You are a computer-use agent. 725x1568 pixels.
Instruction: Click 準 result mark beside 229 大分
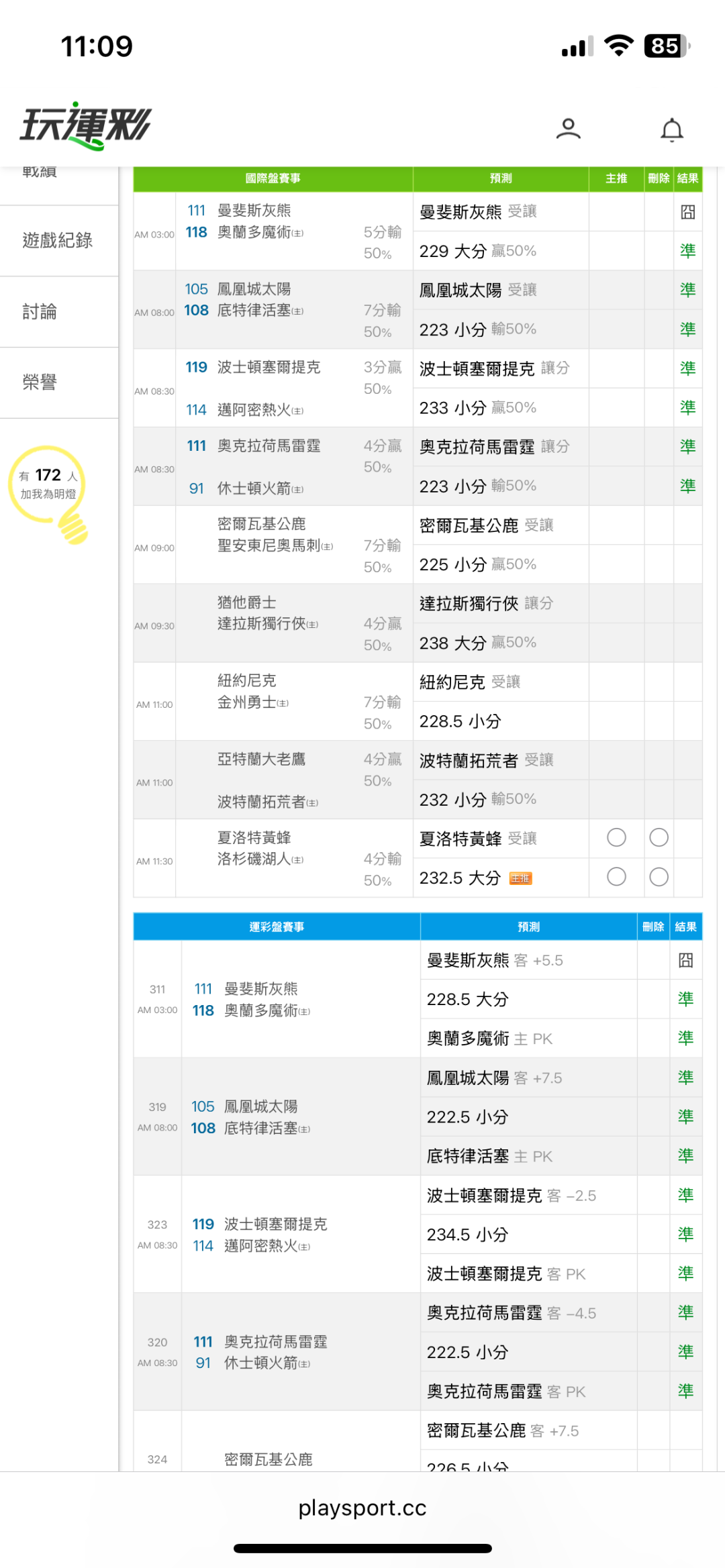coord(687,251)
